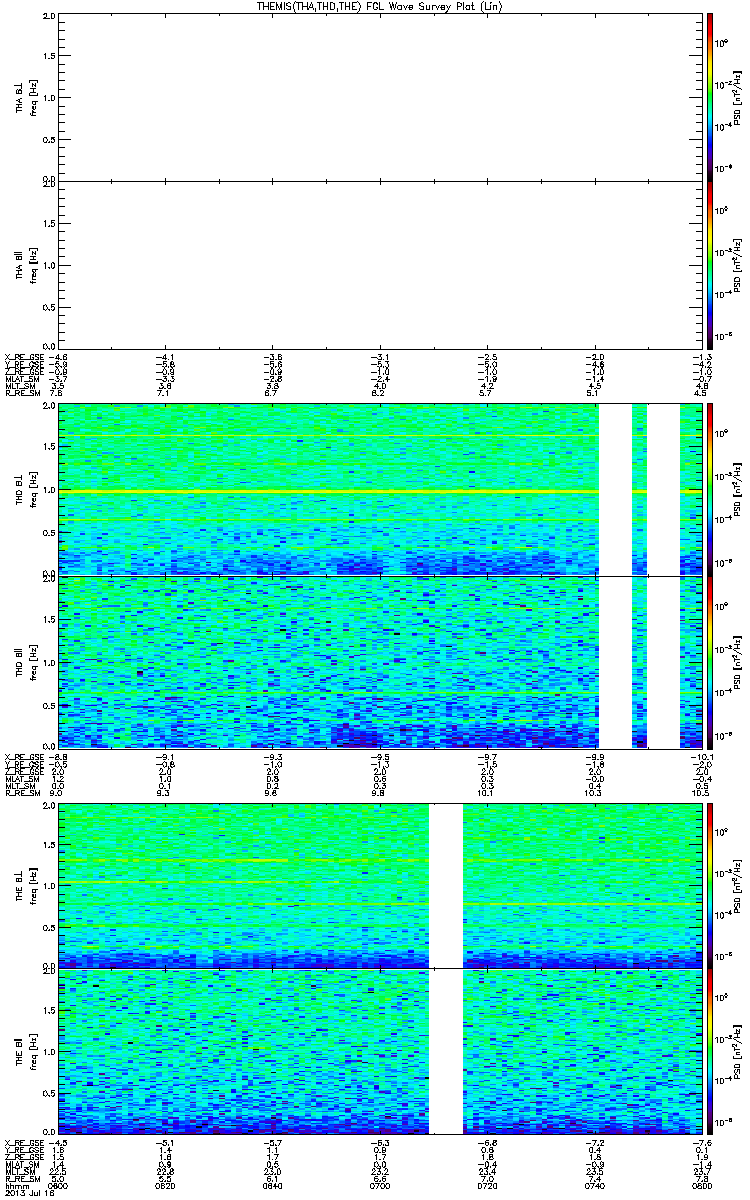Click the PSD units label beside top color bar

coord(738,96)
